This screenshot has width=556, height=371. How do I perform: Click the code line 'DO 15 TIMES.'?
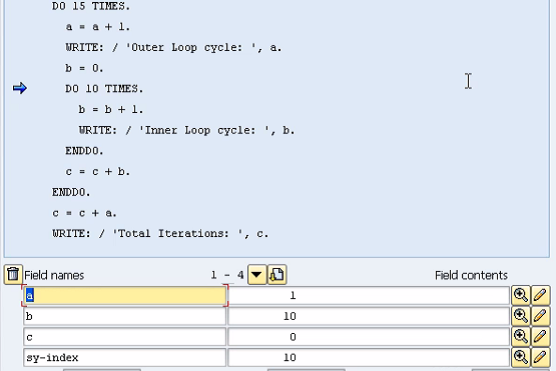tap(91, 6)
